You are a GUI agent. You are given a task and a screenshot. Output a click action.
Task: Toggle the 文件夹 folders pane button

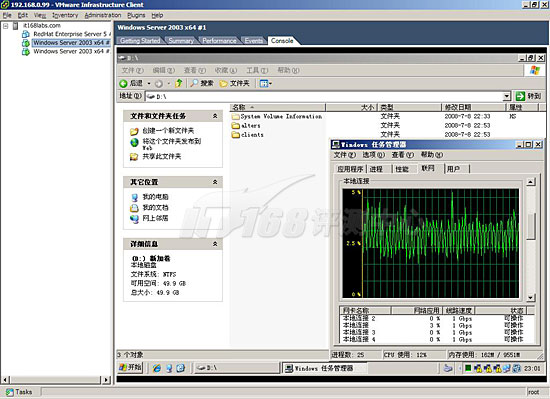tap(234, 83)
